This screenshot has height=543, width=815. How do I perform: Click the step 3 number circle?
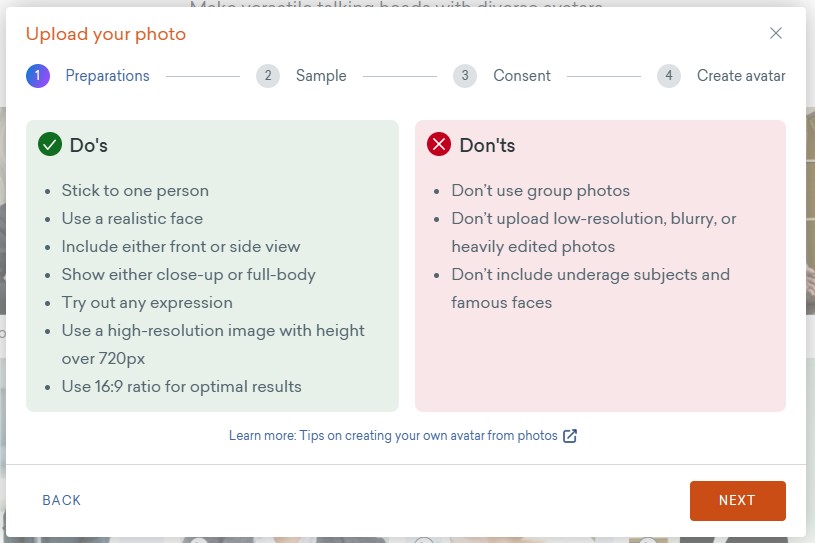[x=465, y=76]
